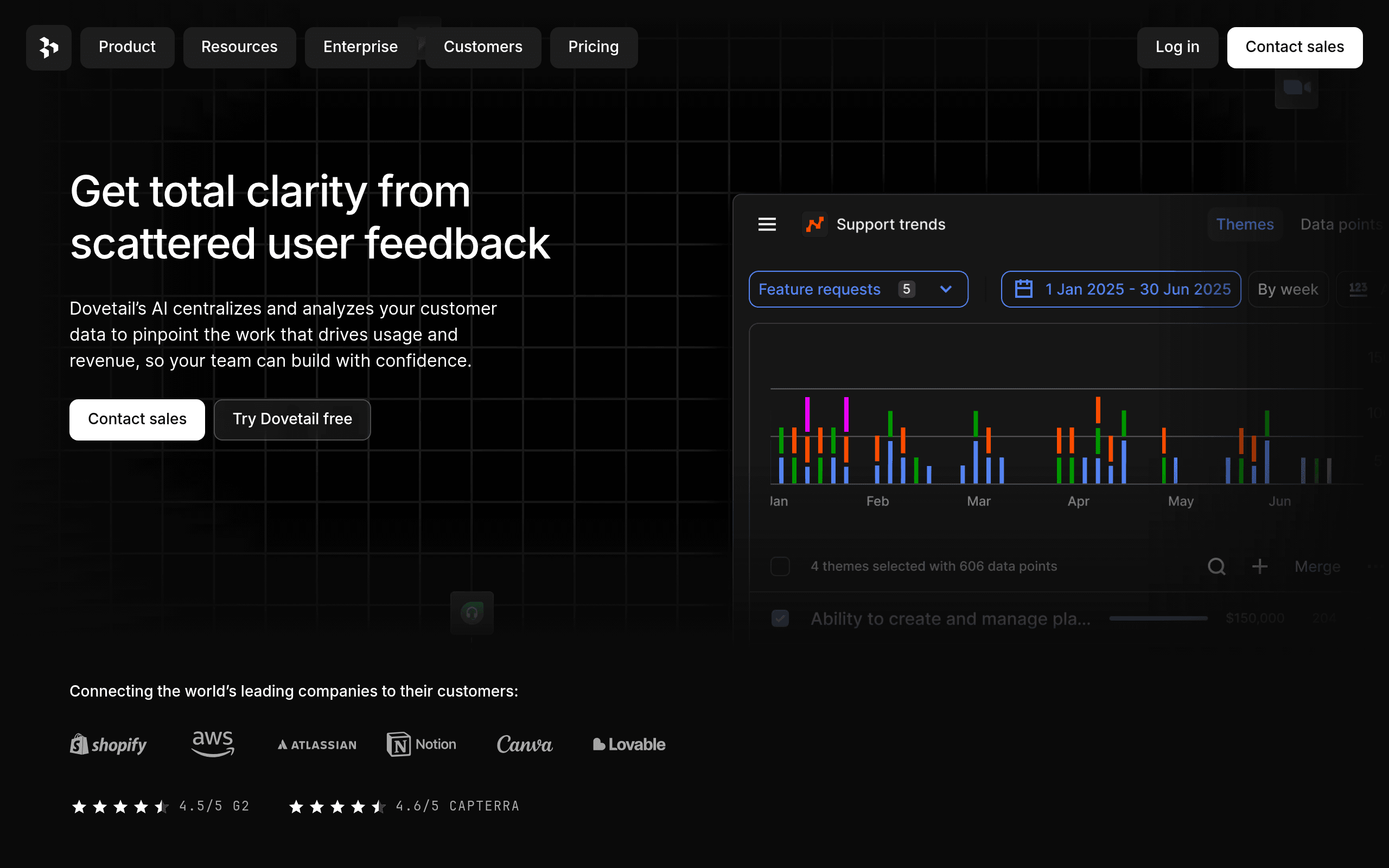
Task: Click the calendar icon in date range
Action: coord(1024,289)
